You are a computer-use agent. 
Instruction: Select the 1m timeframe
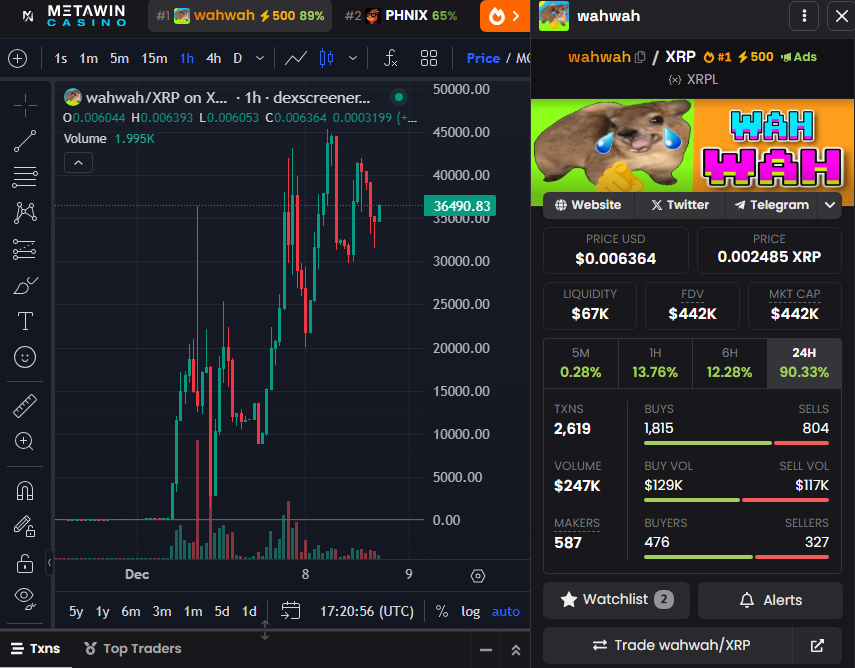88,58
